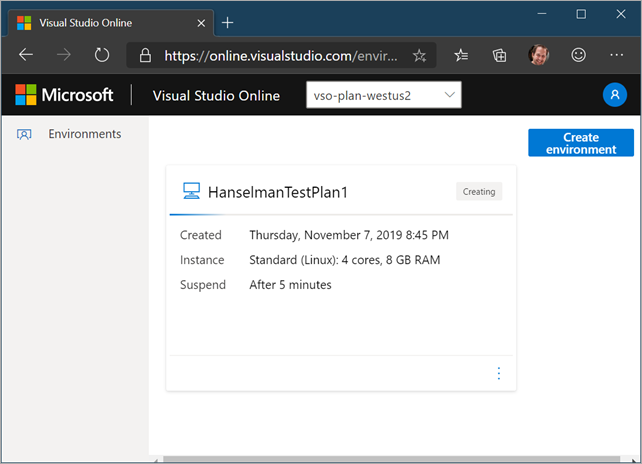Click the Standard (Linux): 4 cores instance text

click(345, 260)
